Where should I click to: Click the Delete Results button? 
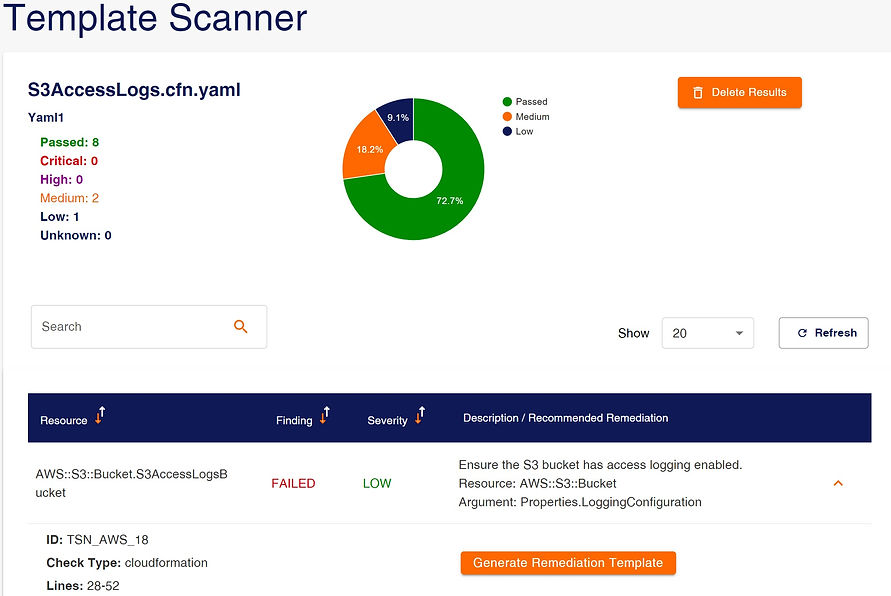pyautogui.click(x=739, y=93)
